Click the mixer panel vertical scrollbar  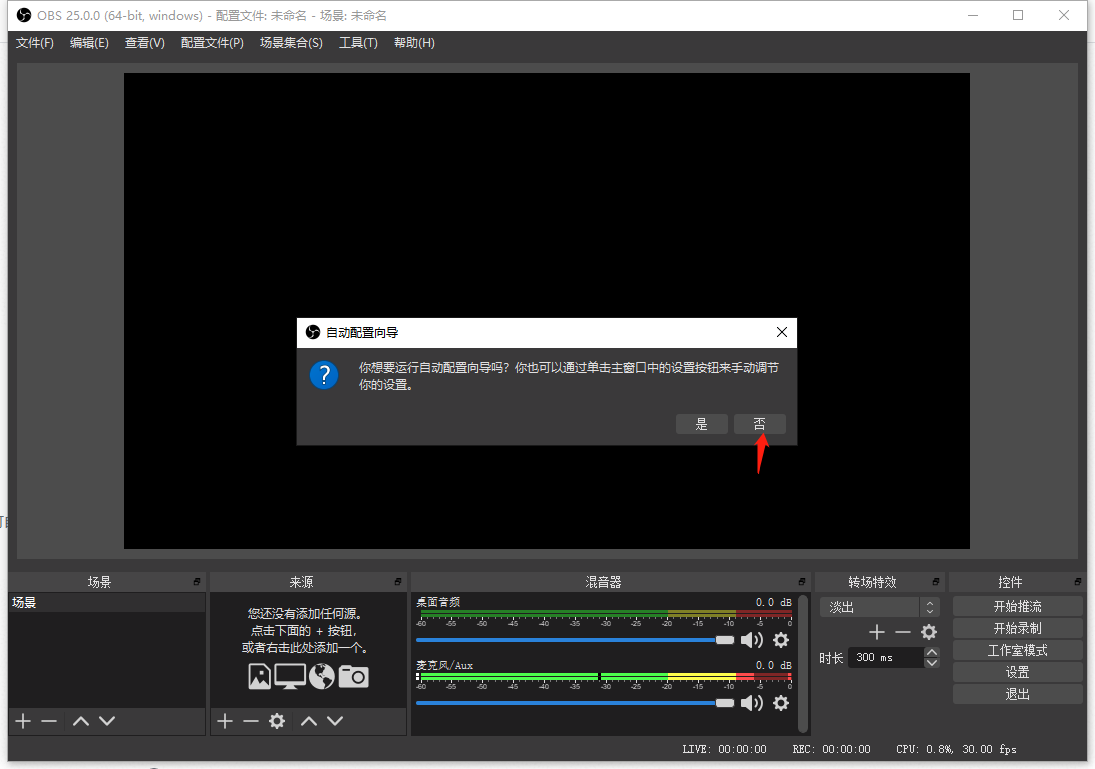click(x=803, y=664)
